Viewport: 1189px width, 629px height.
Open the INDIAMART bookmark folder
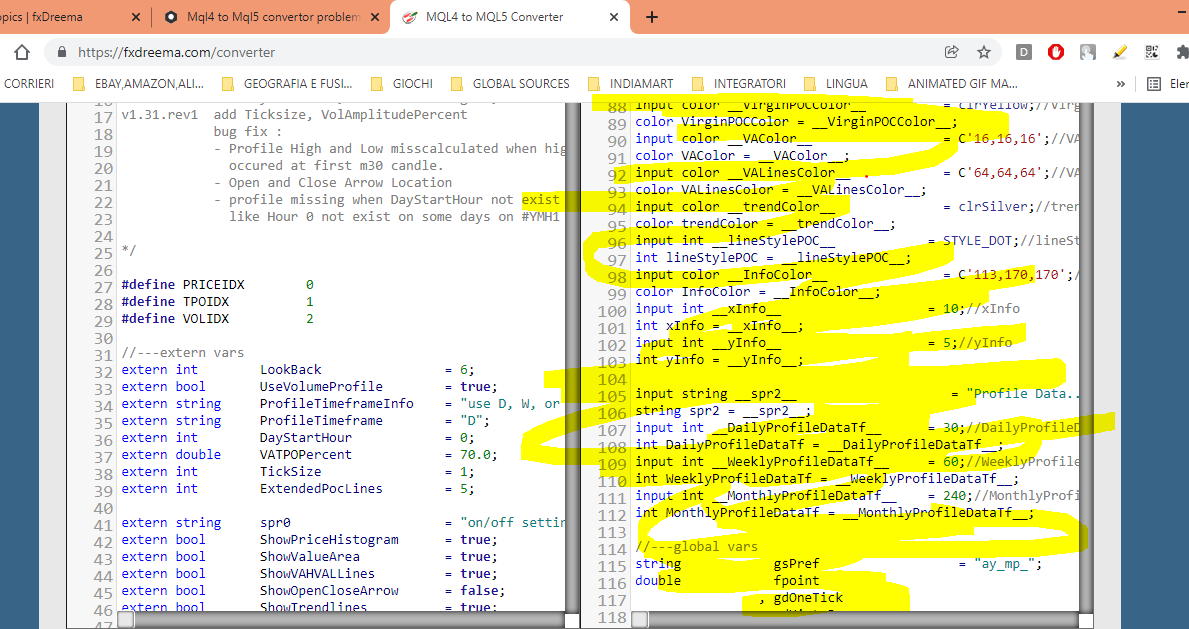pos(631,84)
